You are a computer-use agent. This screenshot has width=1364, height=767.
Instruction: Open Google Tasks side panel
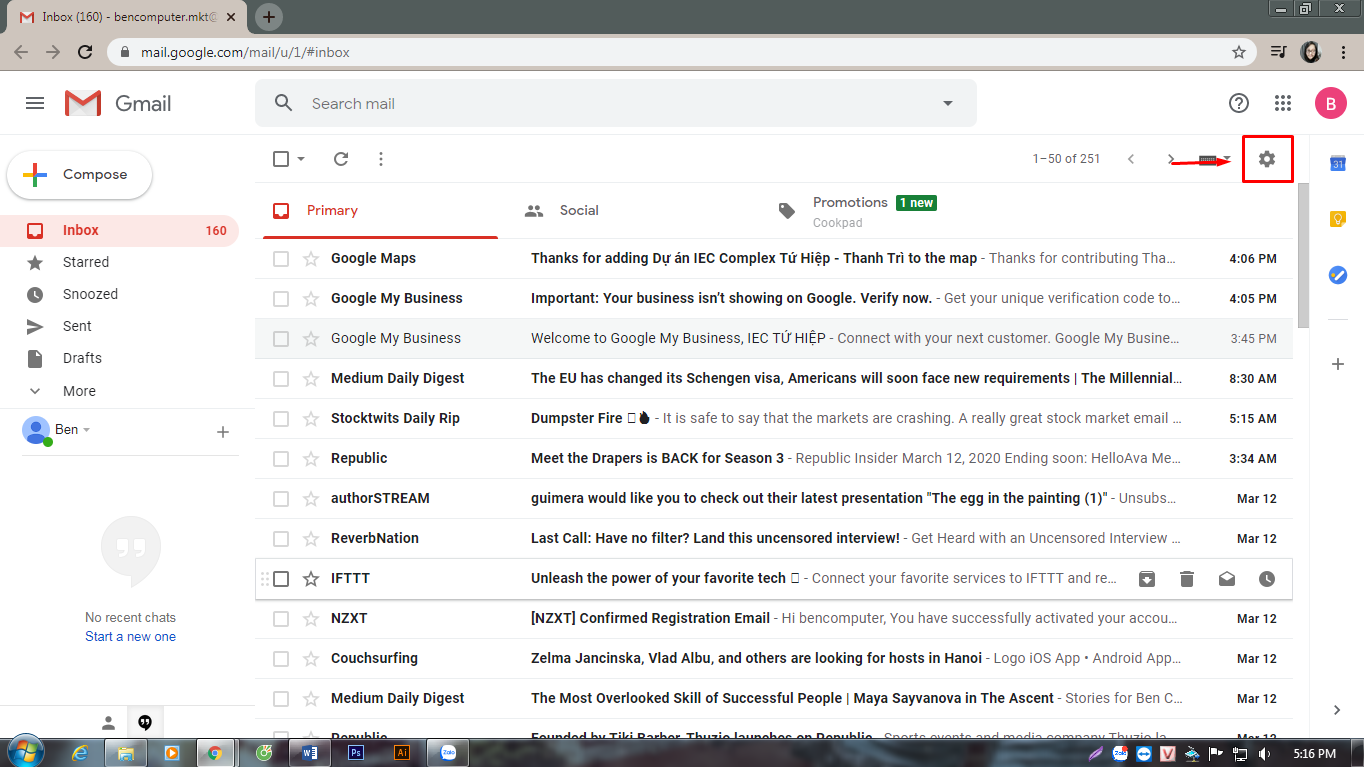pyautogui.click(x=1338, y=275)
